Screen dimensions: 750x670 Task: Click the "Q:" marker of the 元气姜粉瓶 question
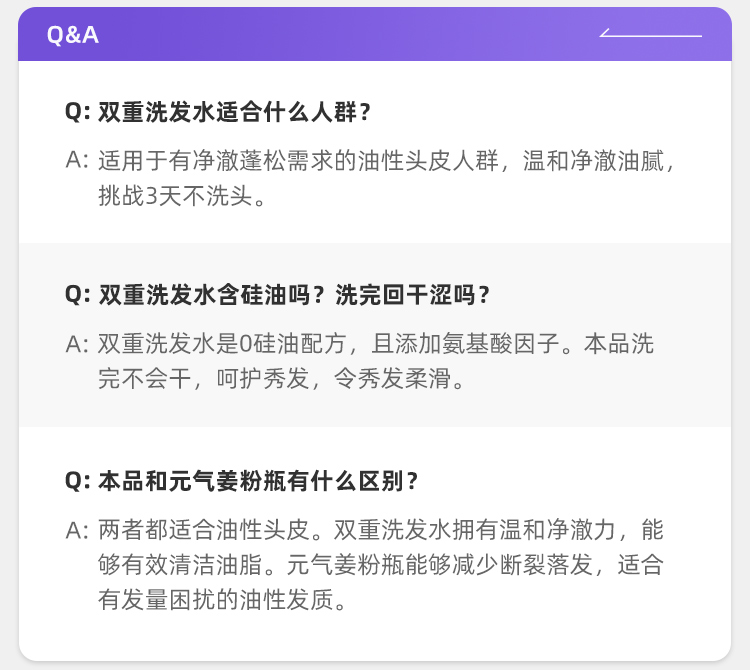[x=78, y=481]
